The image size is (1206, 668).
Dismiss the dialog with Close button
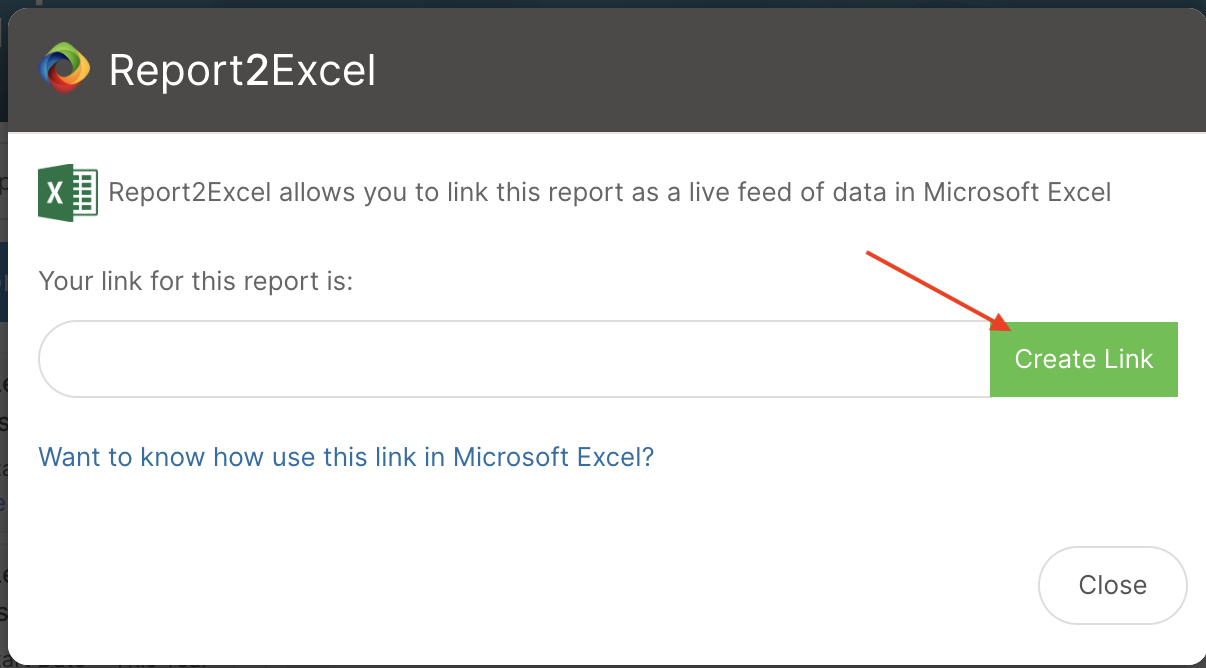[x=1112, y=585]
